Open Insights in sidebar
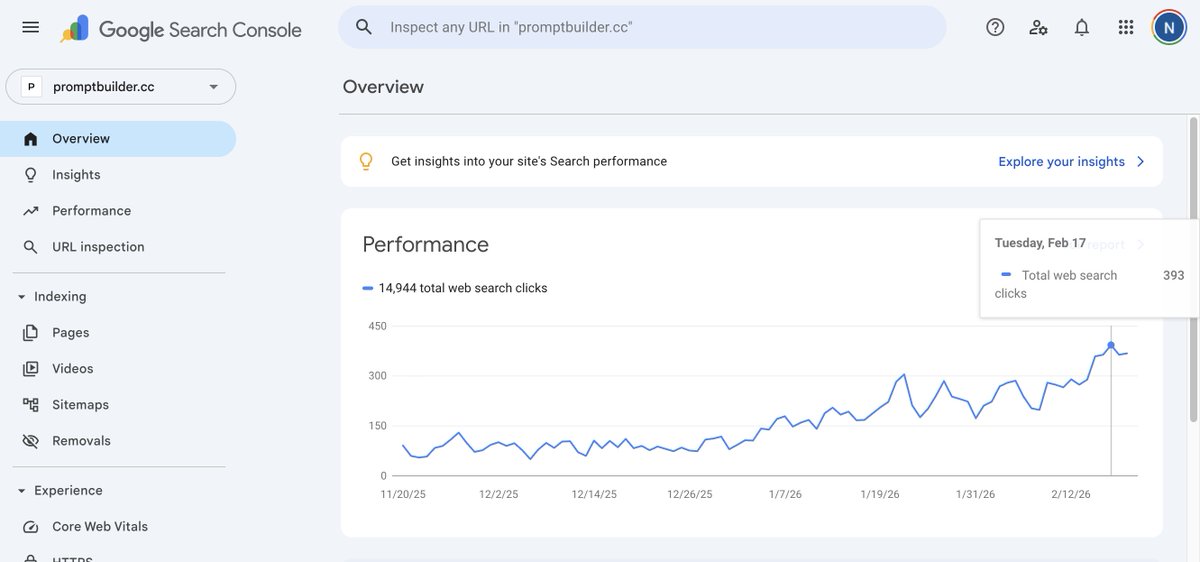The width and height of the screenshot is (1200, 562). click(x=118, y=175)
